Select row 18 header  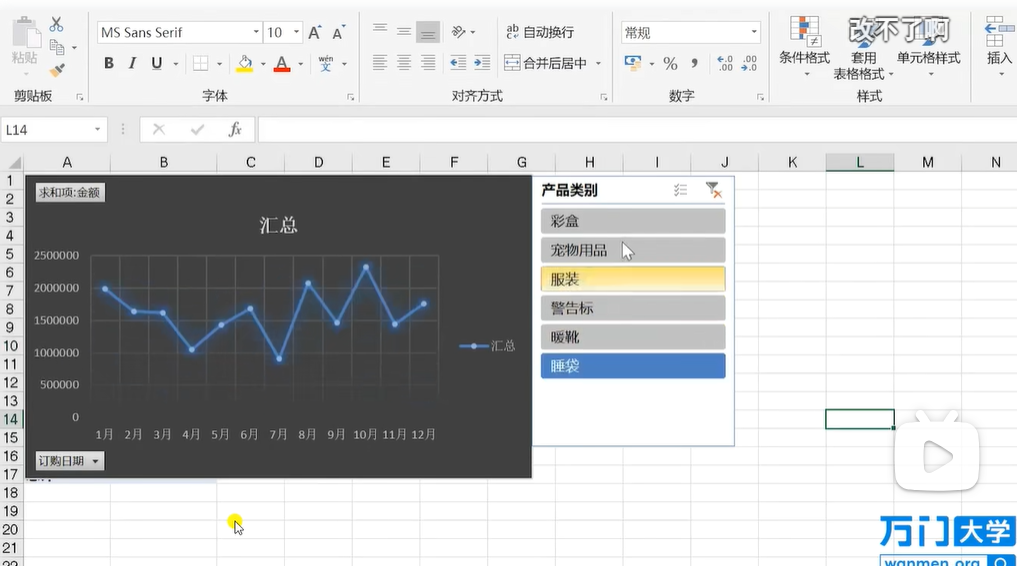10,493
